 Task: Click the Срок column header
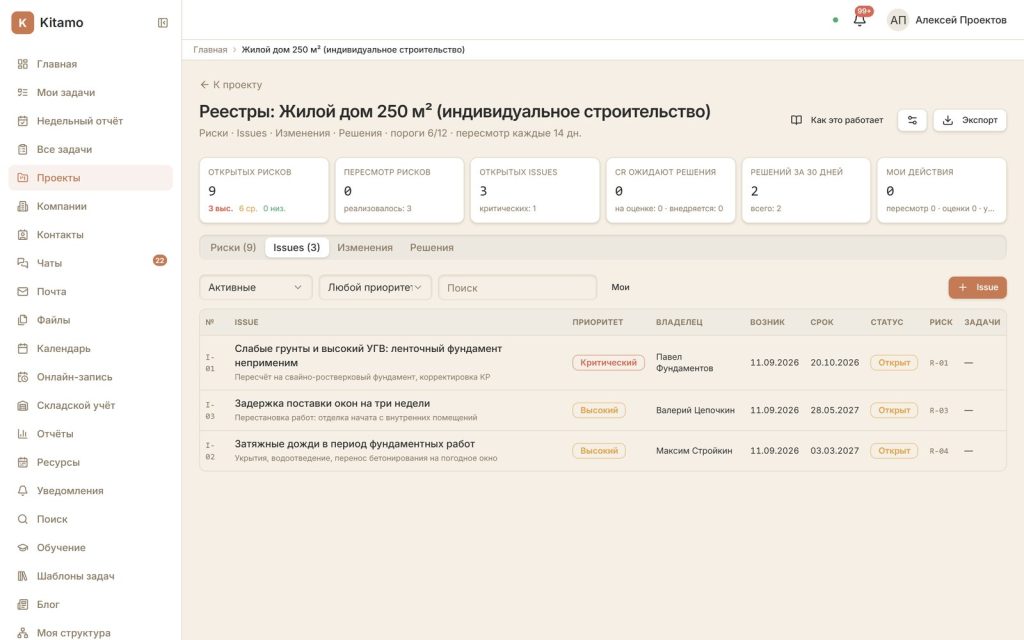[x=822, y=322]
